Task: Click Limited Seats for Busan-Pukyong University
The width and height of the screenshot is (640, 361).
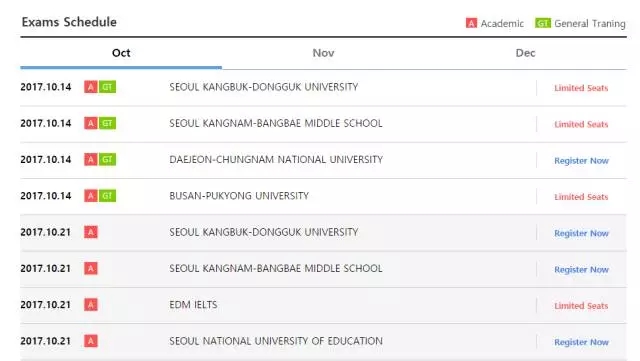Action: 581,197
